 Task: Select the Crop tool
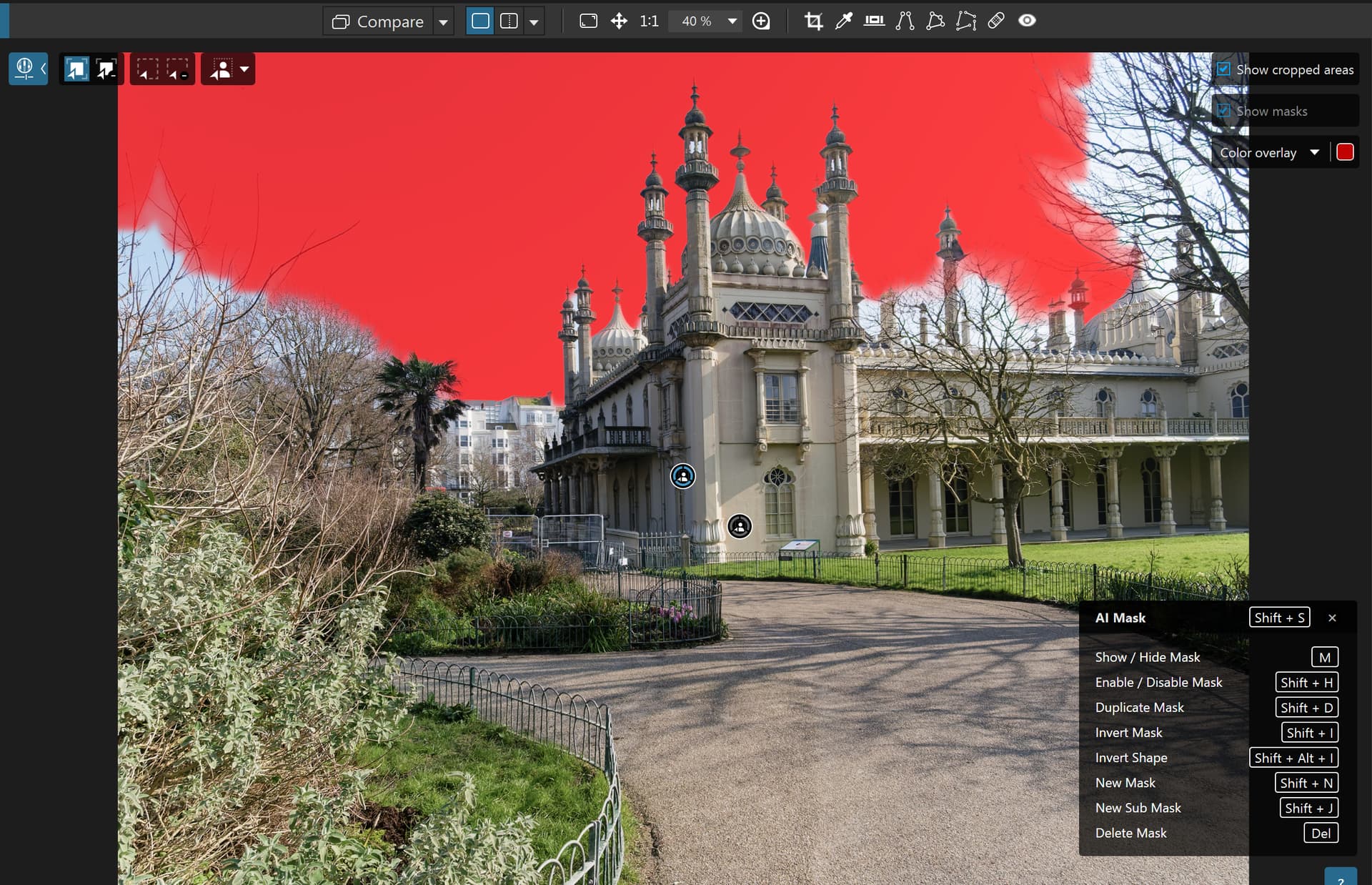813,21
